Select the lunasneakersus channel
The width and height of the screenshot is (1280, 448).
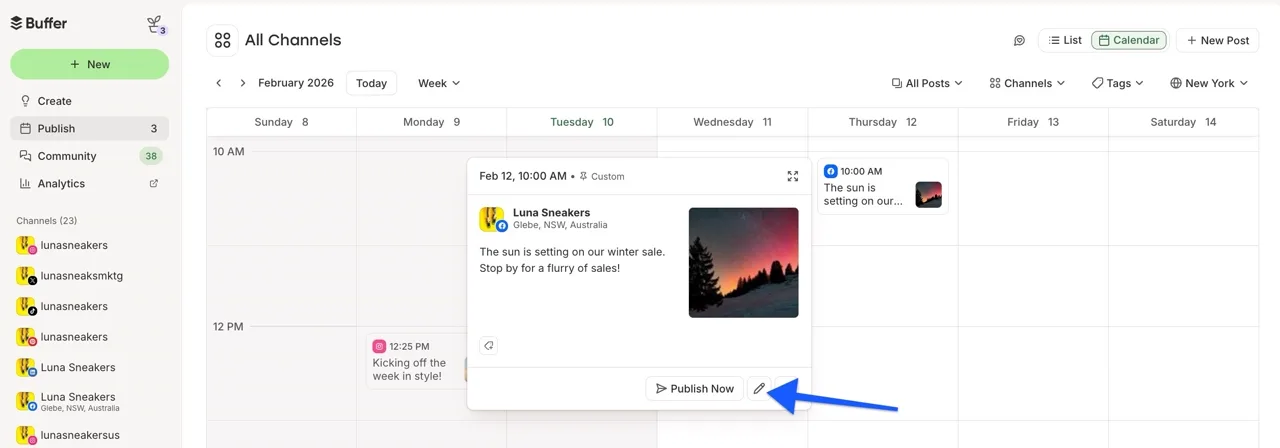click(x=80, y=437)
